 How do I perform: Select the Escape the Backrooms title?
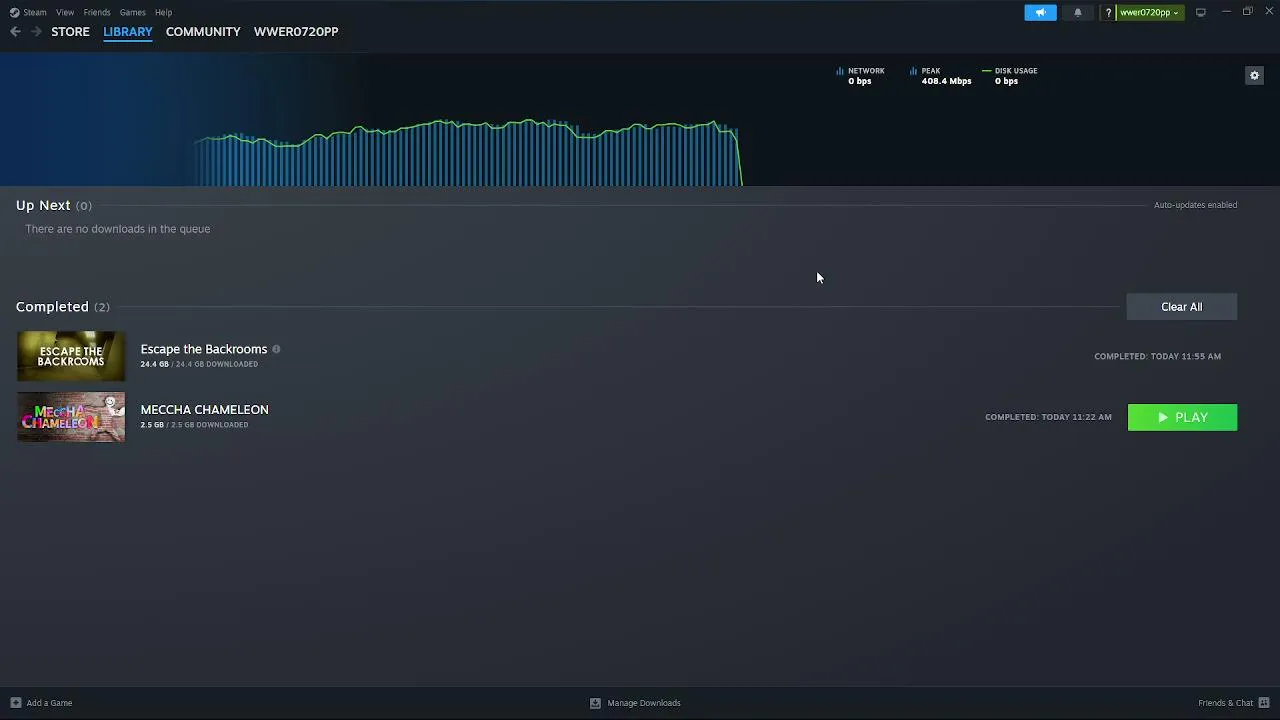204,349
